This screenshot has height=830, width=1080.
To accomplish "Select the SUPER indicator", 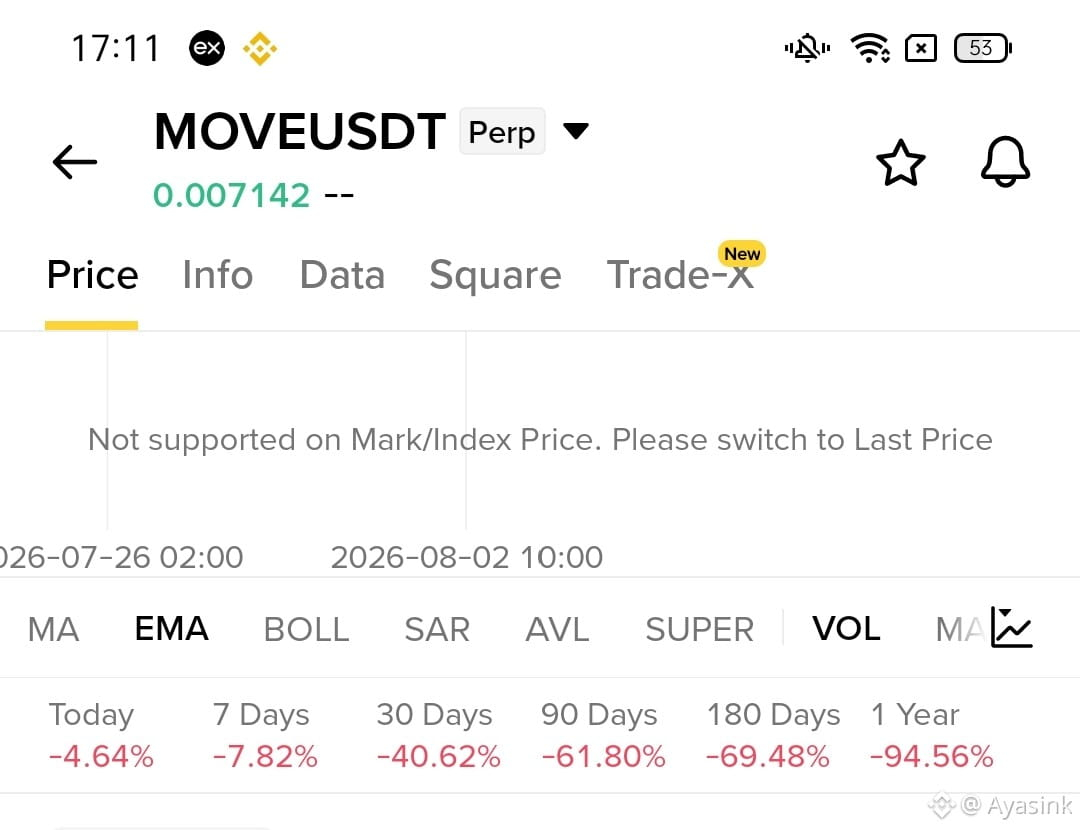I will click(700, 629).
